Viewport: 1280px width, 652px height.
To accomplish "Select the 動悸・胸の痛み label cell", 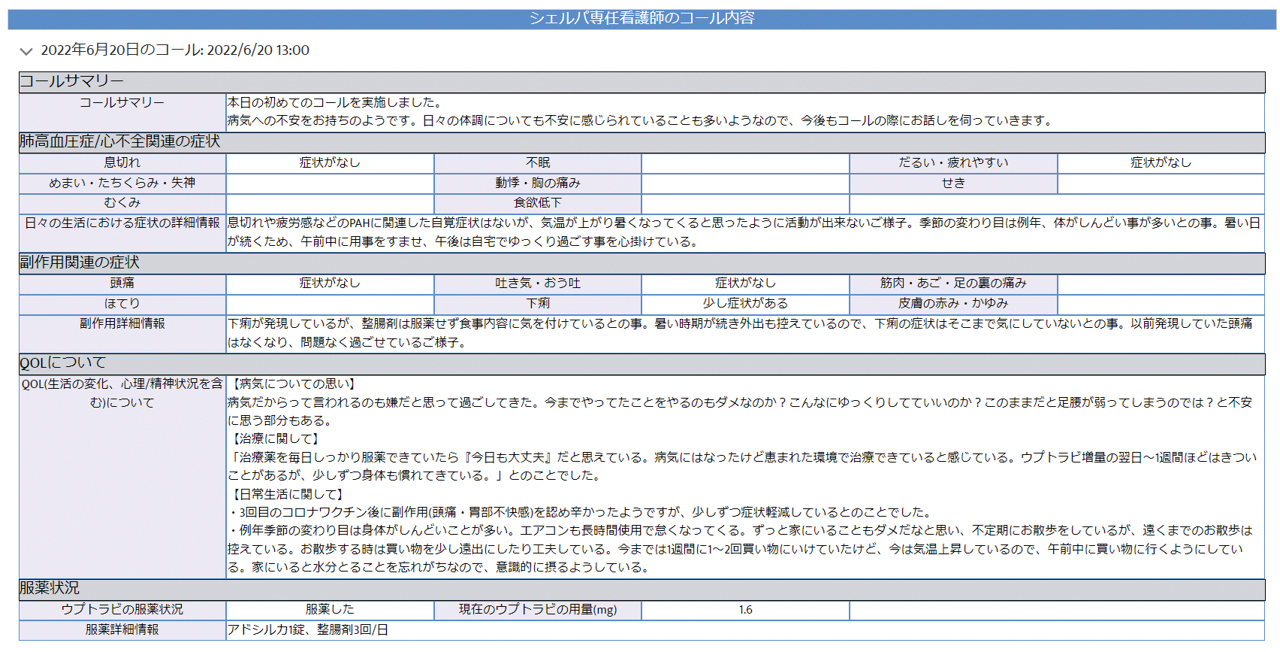I will click(x=538, y=183).
